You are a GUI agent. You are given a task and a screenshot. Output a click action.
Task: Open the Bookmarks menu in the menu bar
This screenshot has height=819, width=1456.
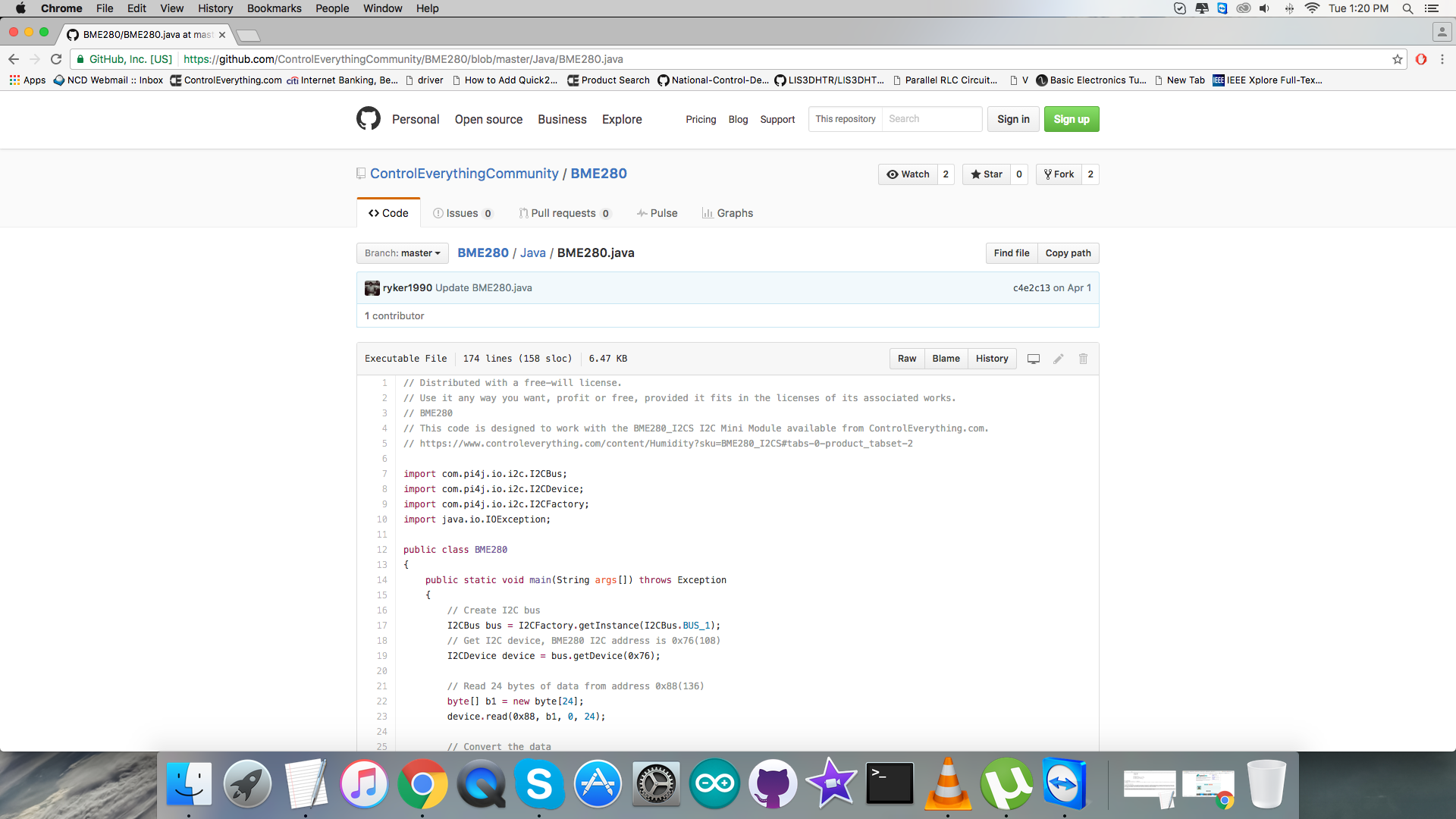pos(274,8)
